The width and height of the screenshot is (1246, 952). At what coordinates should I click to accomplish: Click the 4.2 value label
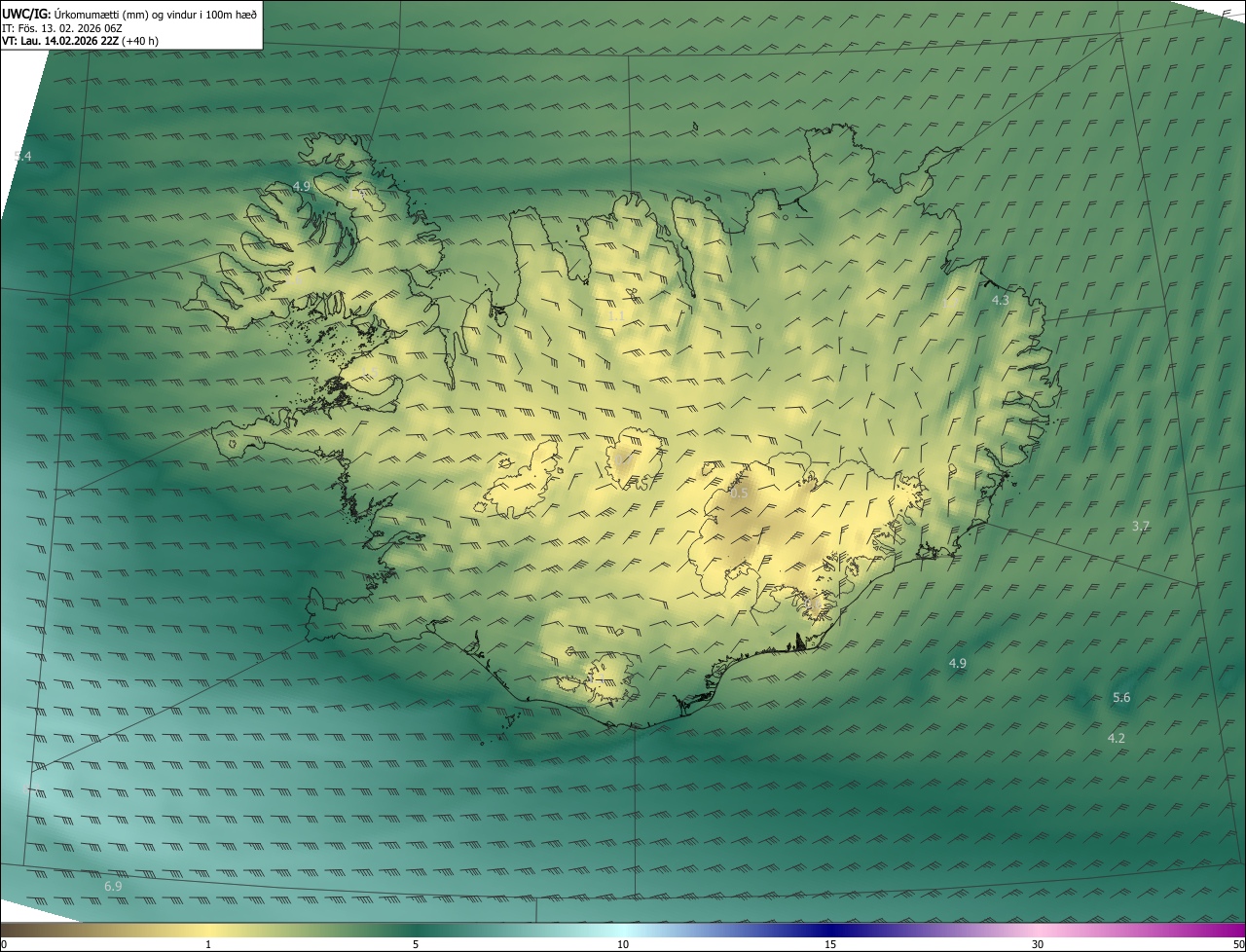pos(1117,738)
